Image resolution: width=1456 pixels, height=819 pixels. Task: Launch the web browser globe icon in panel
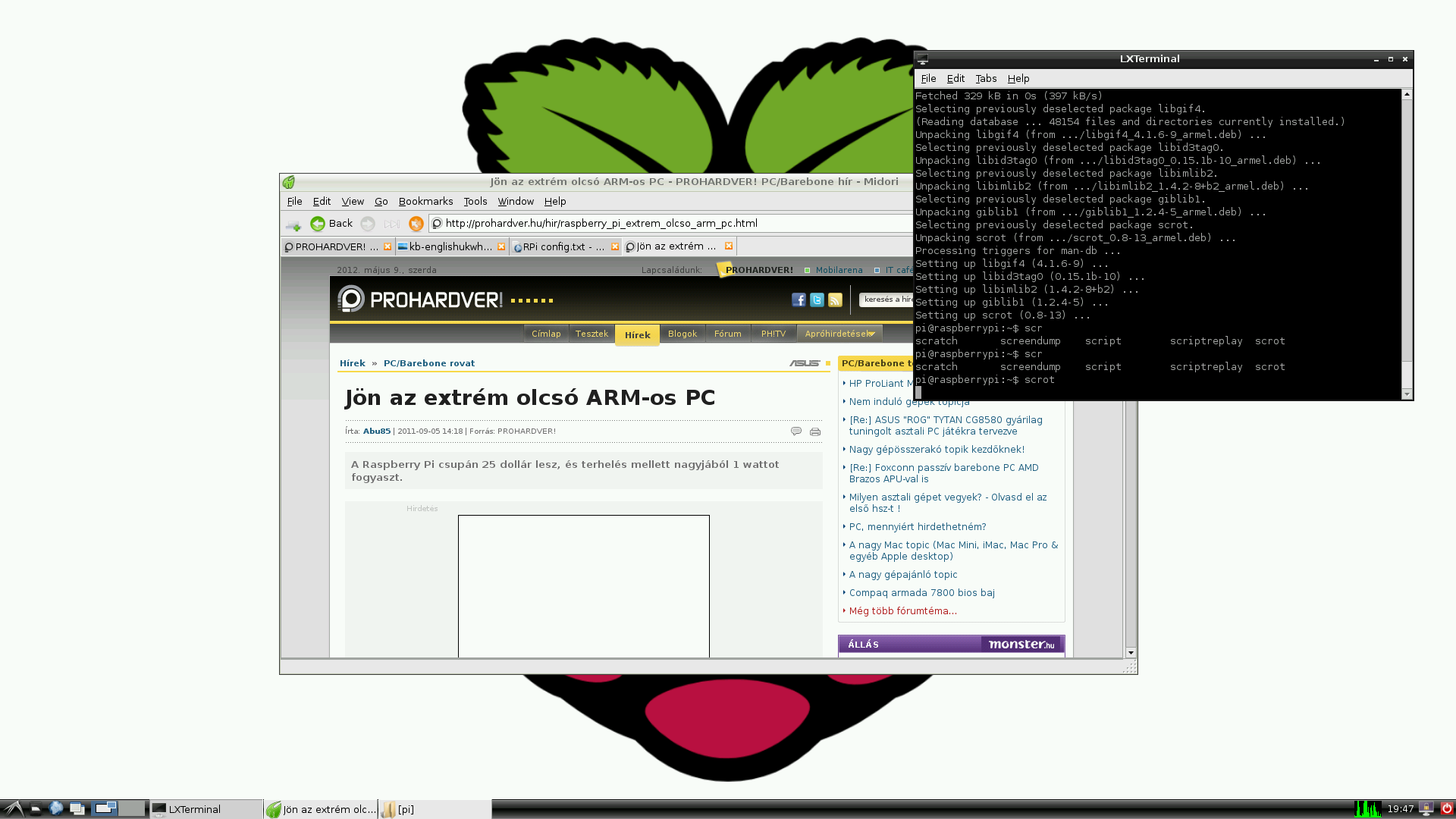click(x=56, y=809)
